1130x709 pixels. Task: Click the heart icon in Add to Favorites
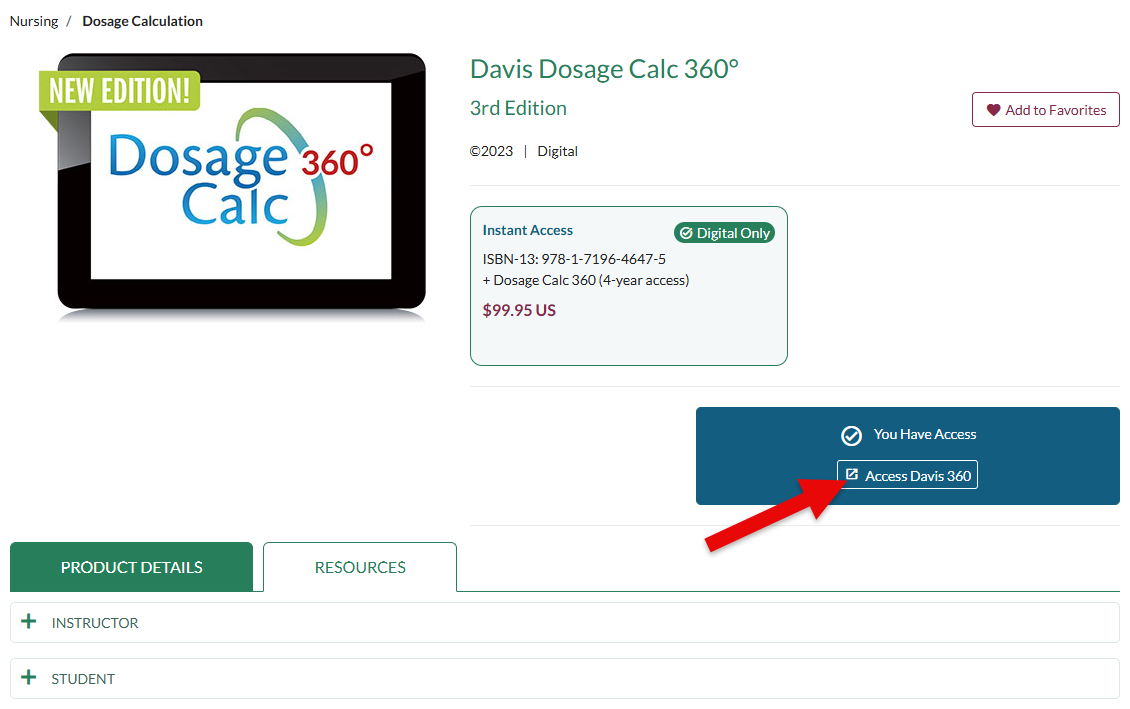(x=993, y=110)
